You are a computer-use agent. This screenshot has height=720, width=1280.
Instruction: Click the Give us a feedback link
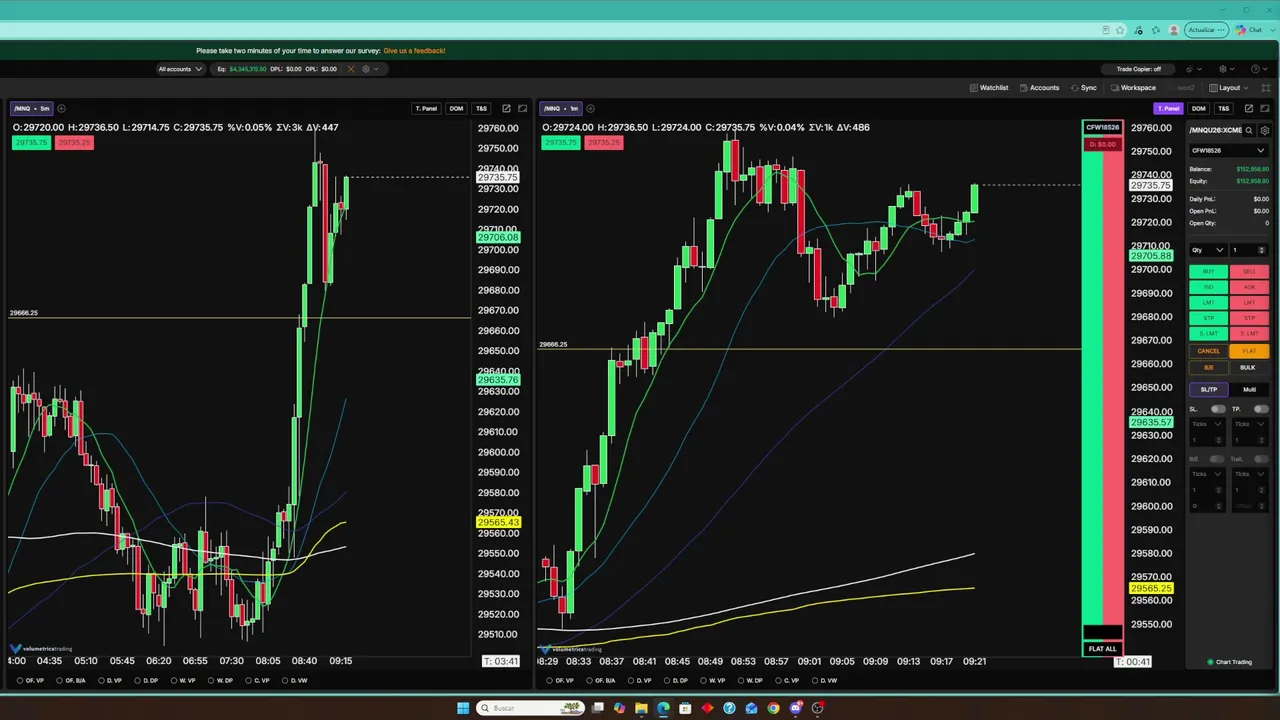(x=414, y=50)
